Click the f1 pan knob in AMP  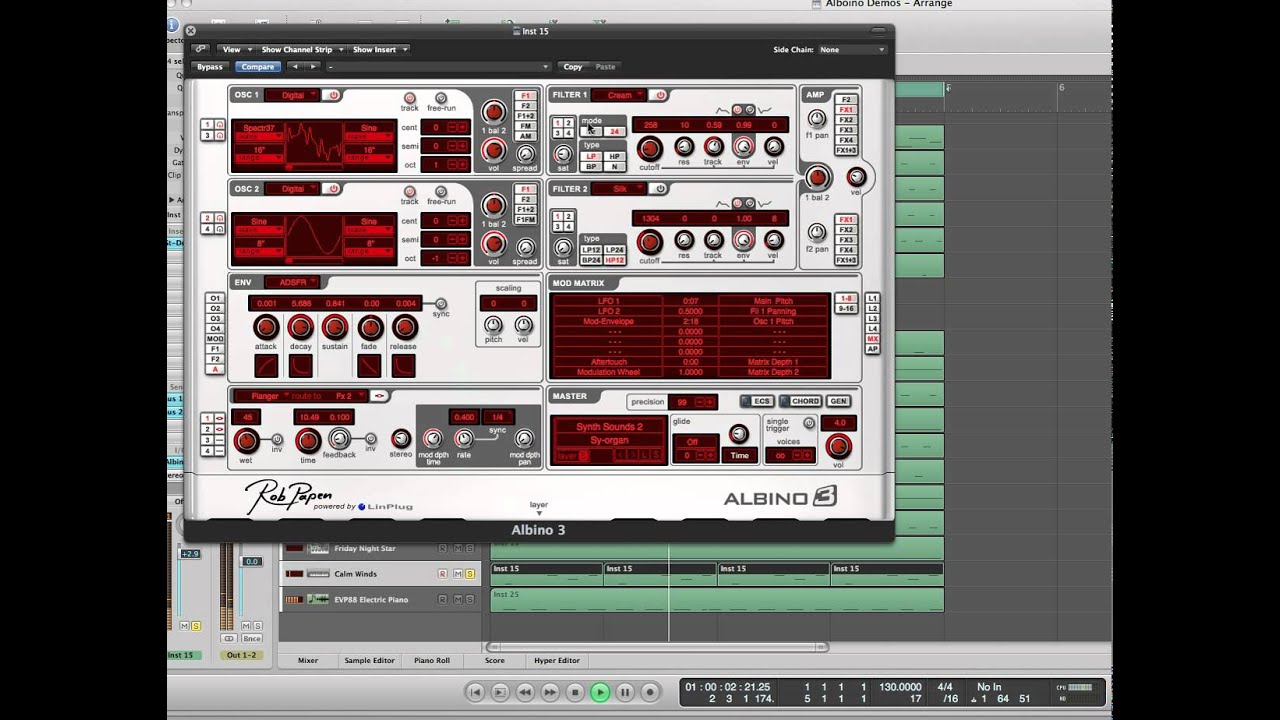pos(817,118)
